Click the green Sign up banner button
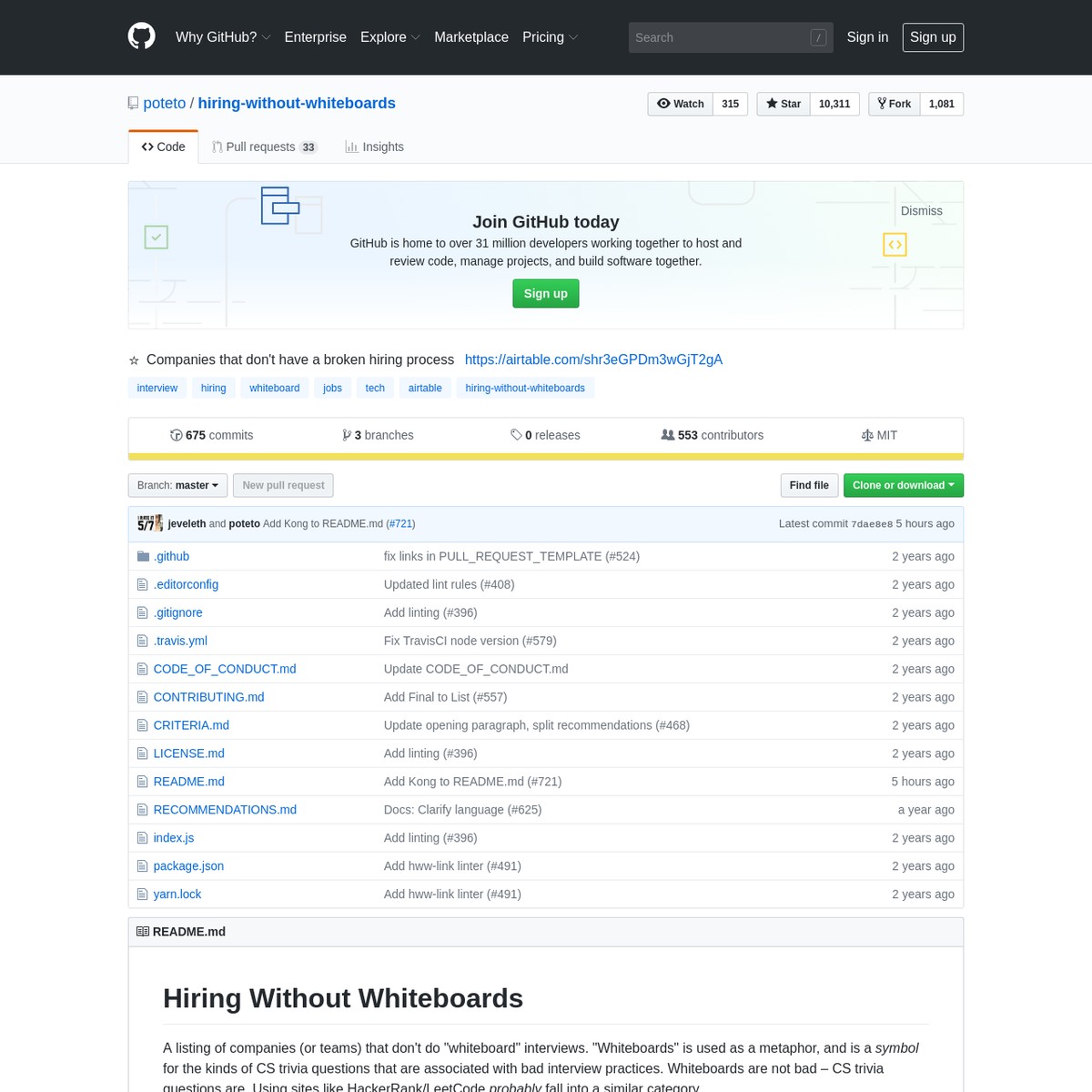The height and width of the screenshot is (1092, 1092). click(x=546, y=294)
